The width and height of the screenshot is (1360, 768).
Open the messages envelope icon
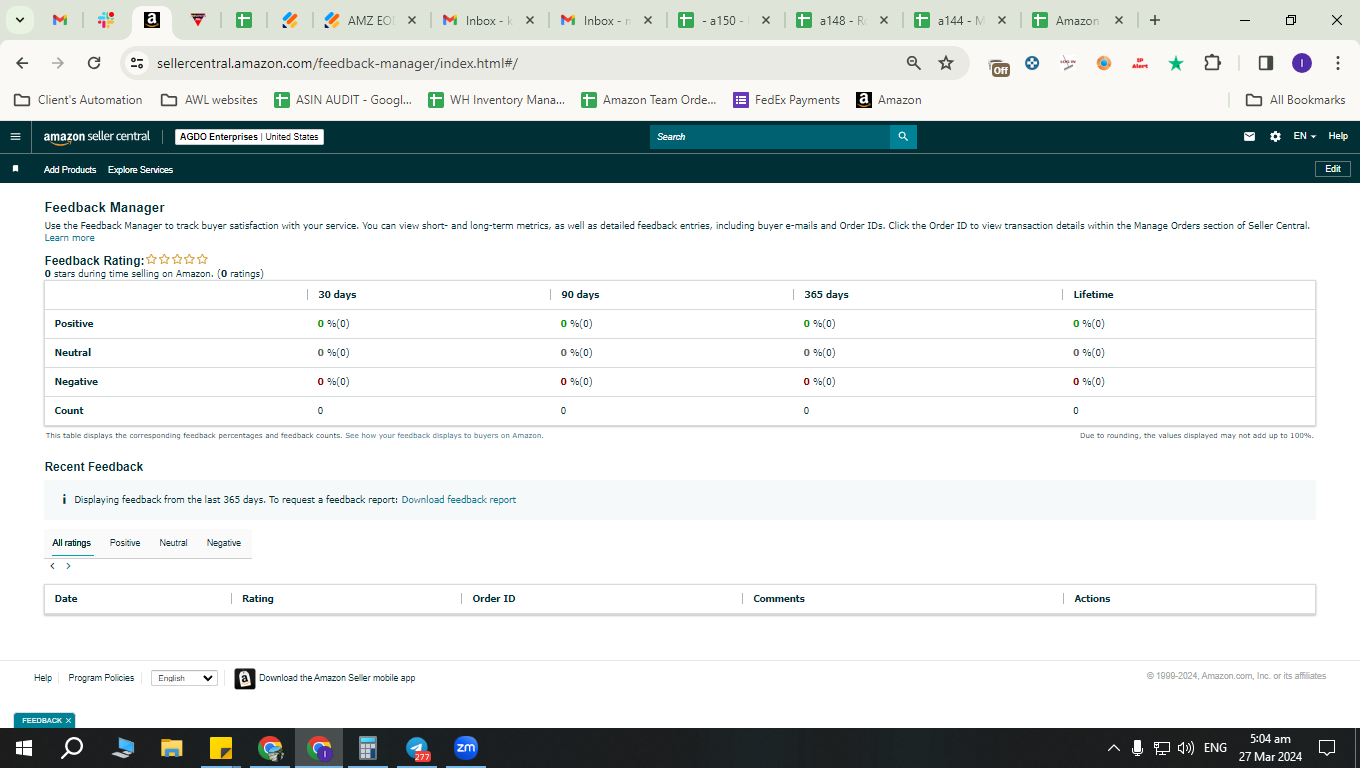[x=1249, y=137]
